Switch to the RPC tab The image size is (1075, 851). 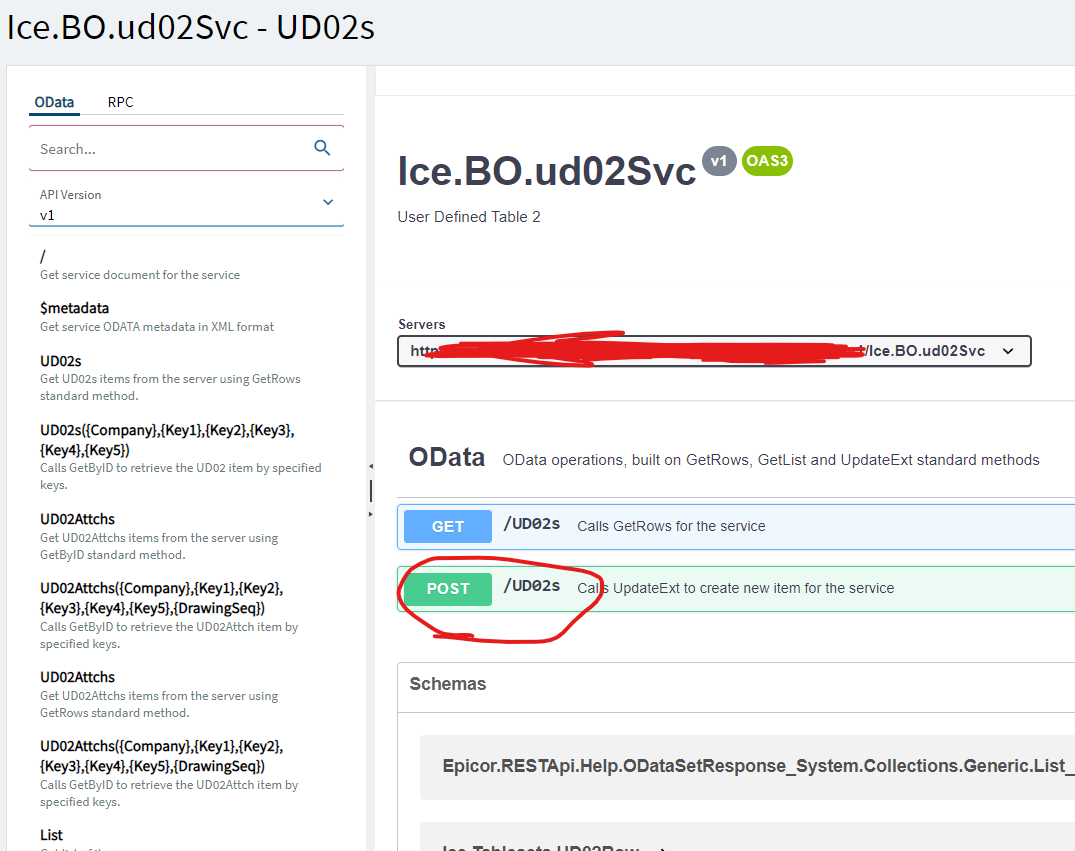coord(121,102)
